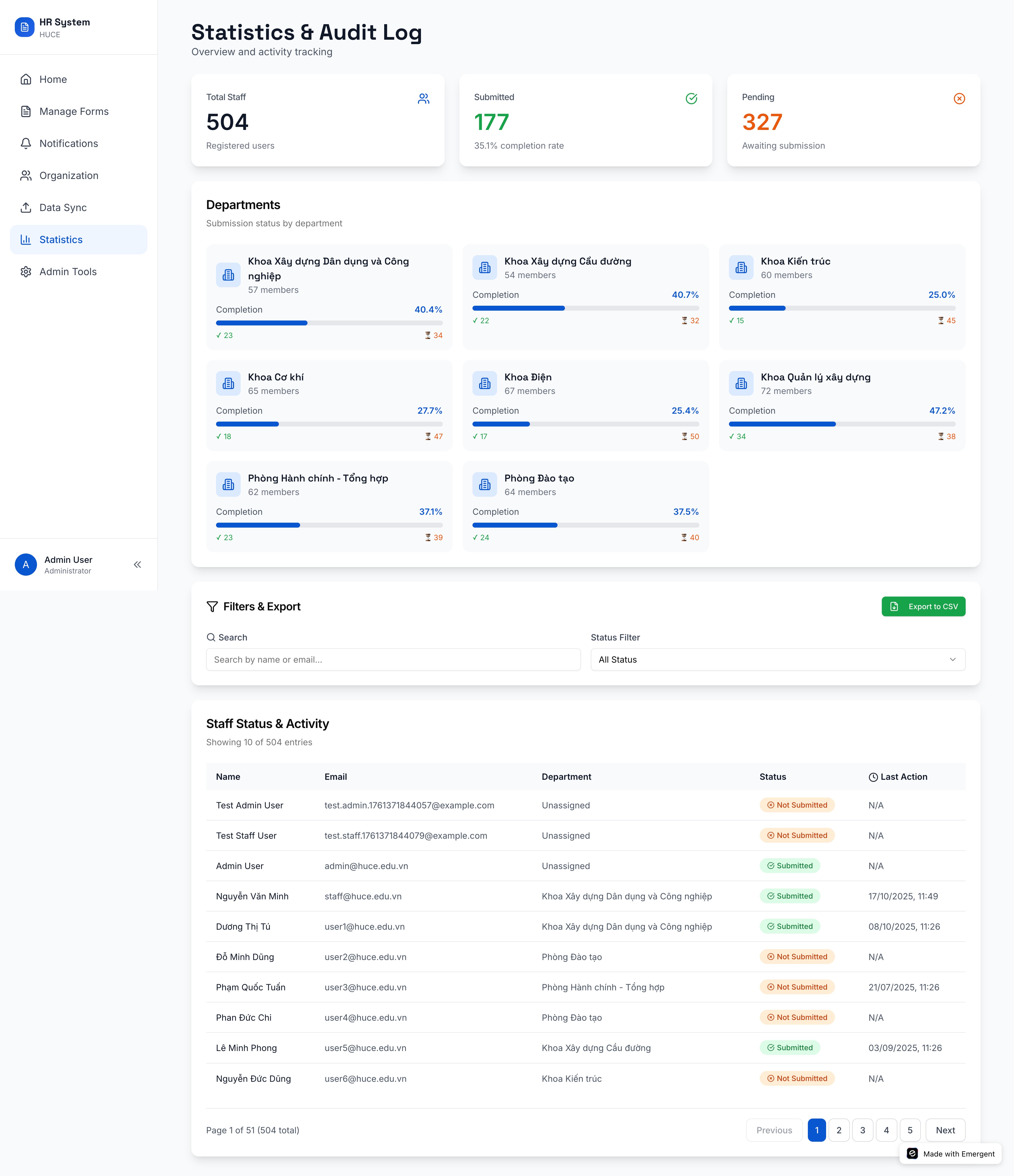Click the Pending X-circle icon

coord(959,99)
